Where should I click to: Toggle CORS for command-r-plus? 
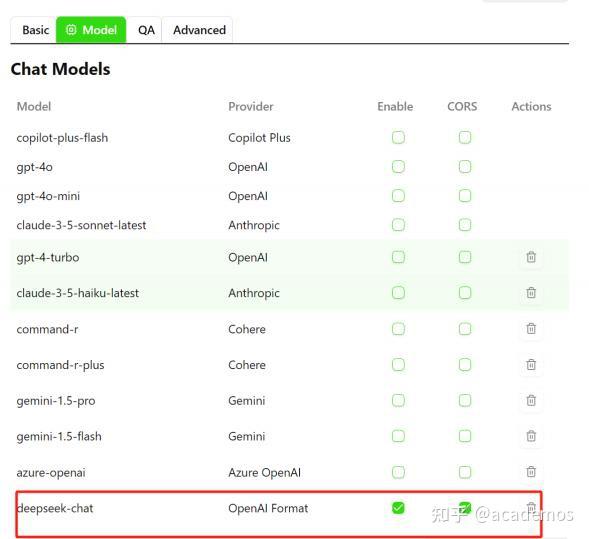tap(465, 365)
